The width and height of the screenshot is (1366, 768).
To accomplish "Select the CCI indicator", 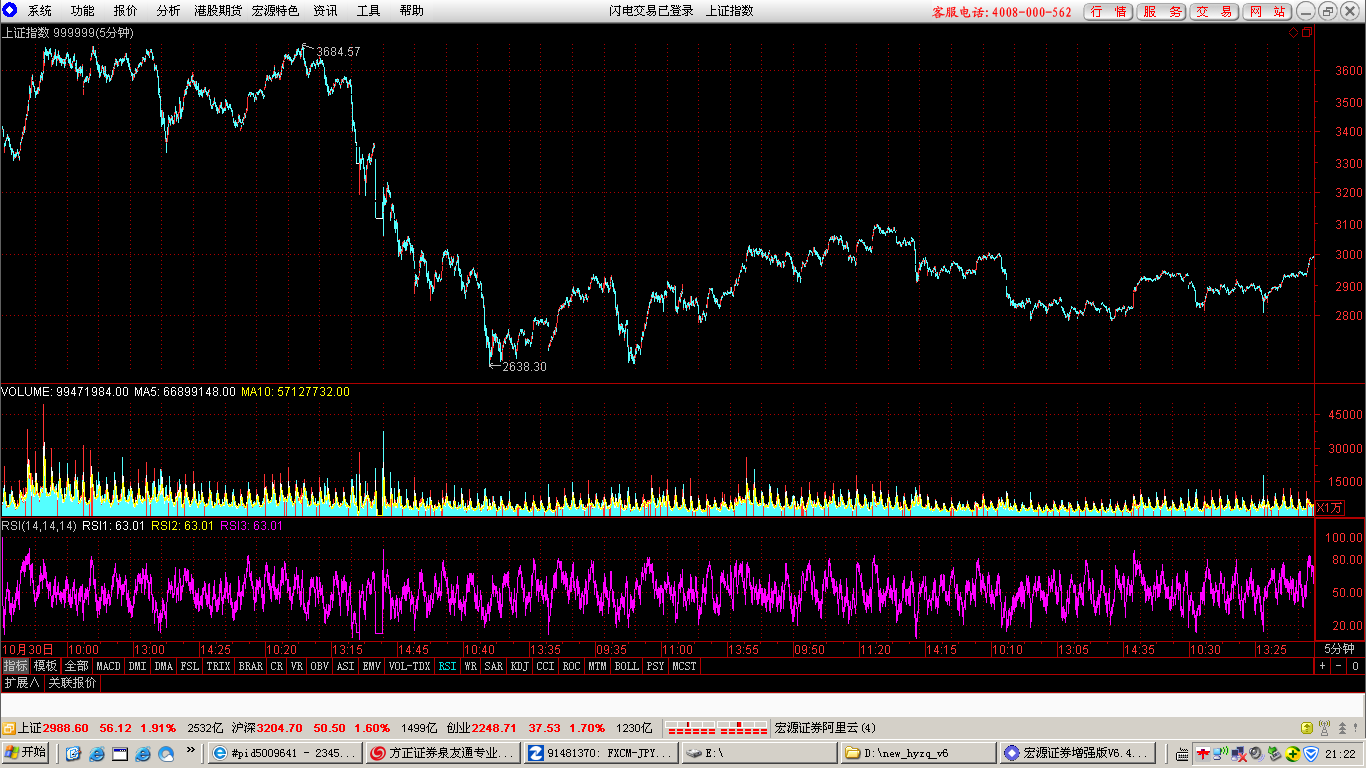I will (545, 666).
